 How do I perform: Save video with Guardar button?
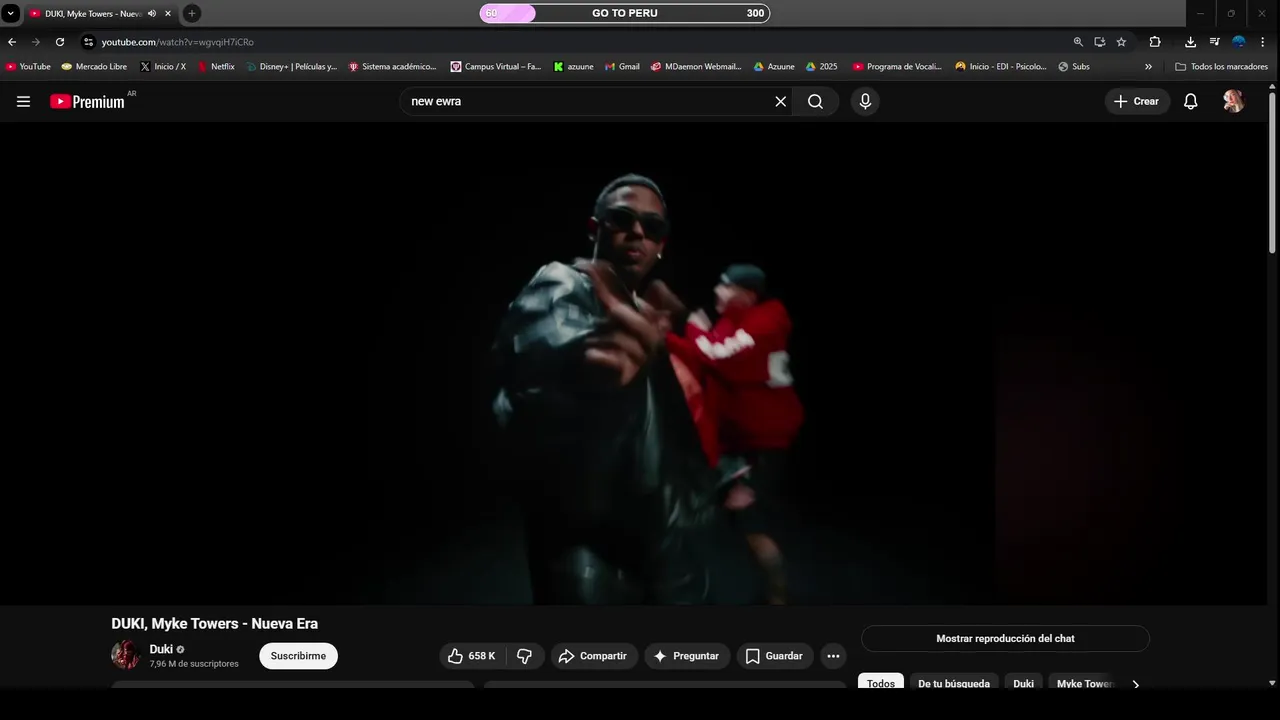pos(774,656)
